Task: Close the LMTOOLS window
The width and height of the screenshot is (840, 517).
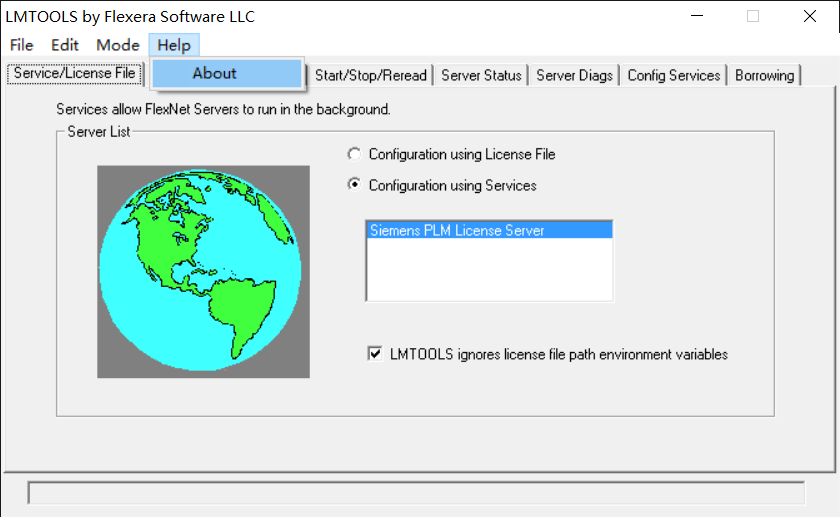Action: point(809,16)
